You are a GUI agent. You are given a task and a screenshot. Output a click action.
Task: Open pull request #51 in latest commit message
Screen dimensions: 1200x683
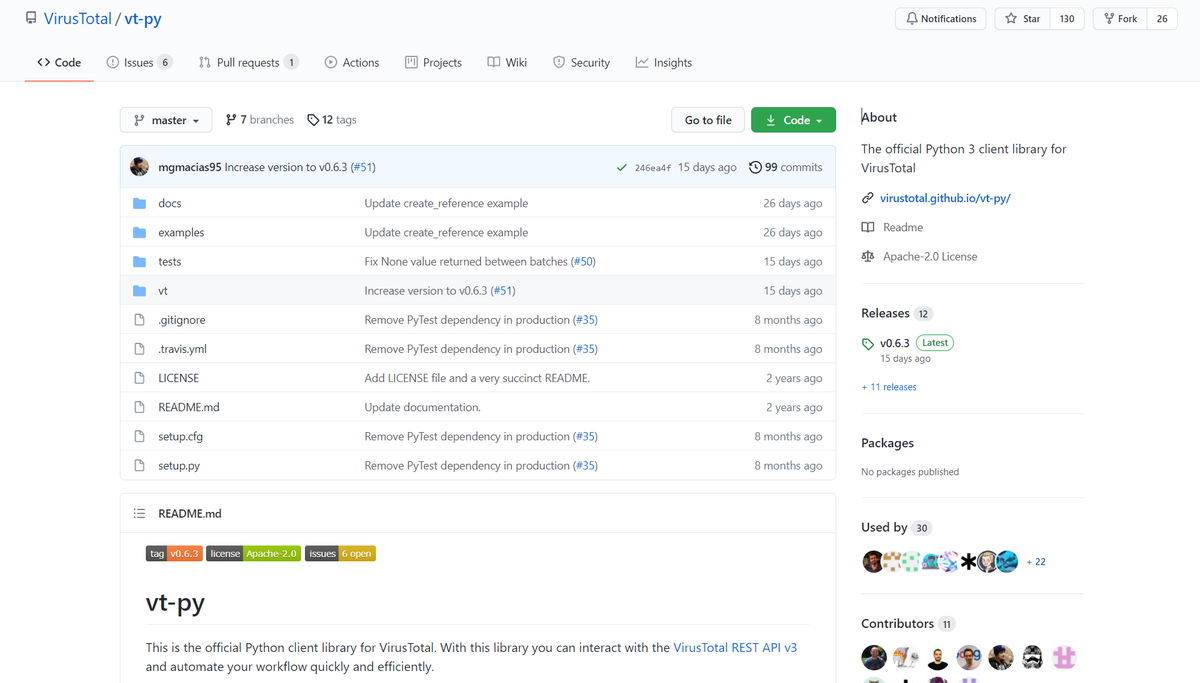[x=363, y=167]
